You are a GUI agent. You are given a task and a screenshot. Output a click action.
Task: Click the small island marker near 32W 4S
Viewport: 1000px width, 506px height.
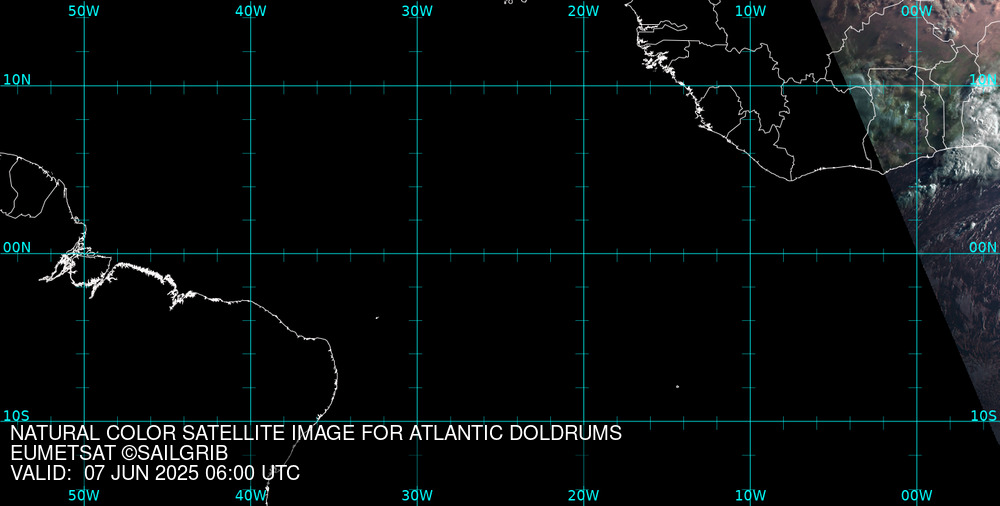tap(377, 317)
